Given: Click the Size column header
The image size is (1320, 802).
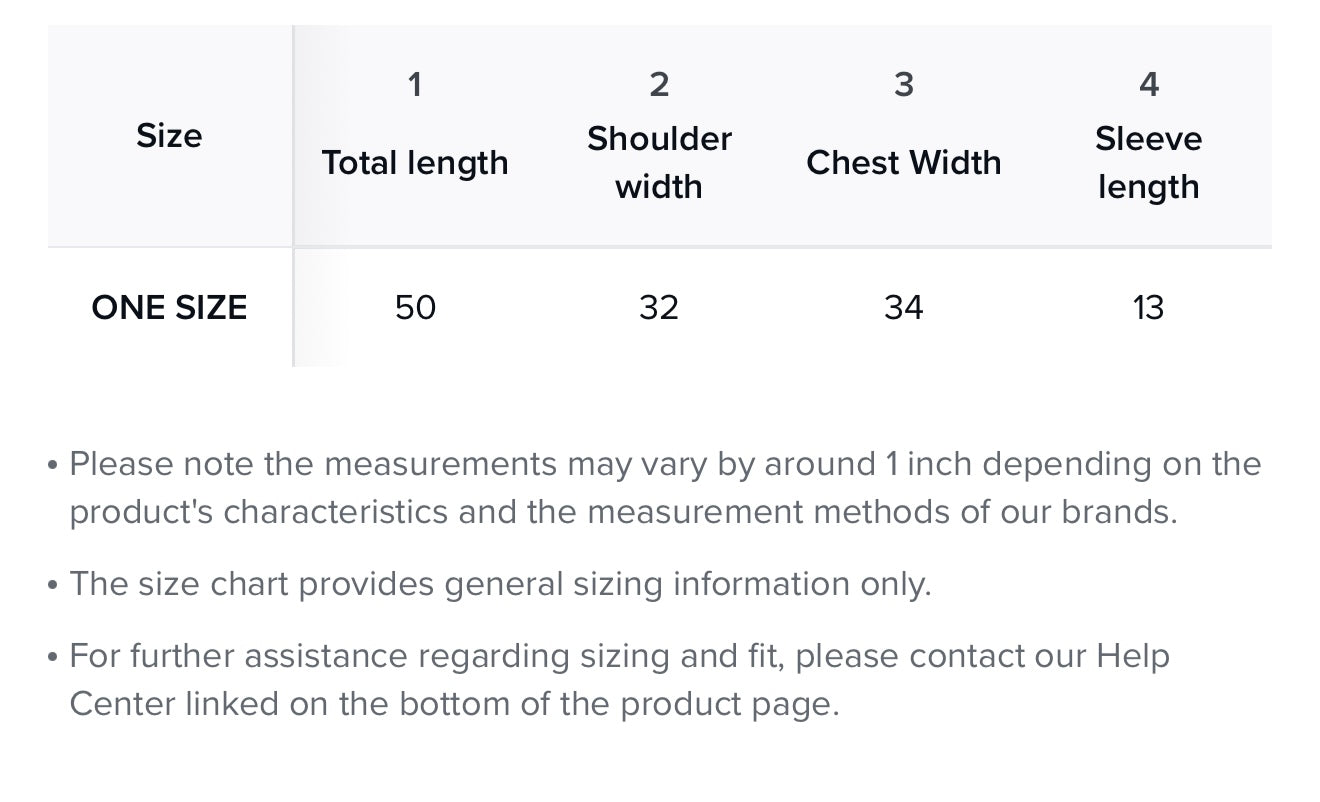Looking at the screenshot, I should pos(169,136).
